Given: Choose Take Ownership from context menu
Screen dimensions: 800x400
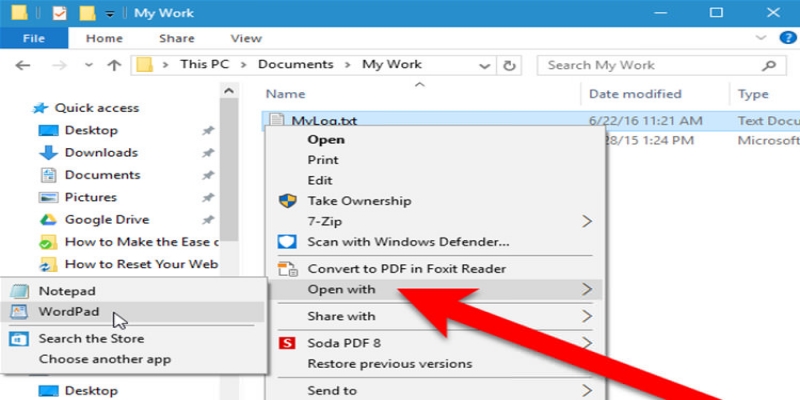Looking at the screenshot, I should click(x=357, y=200).
